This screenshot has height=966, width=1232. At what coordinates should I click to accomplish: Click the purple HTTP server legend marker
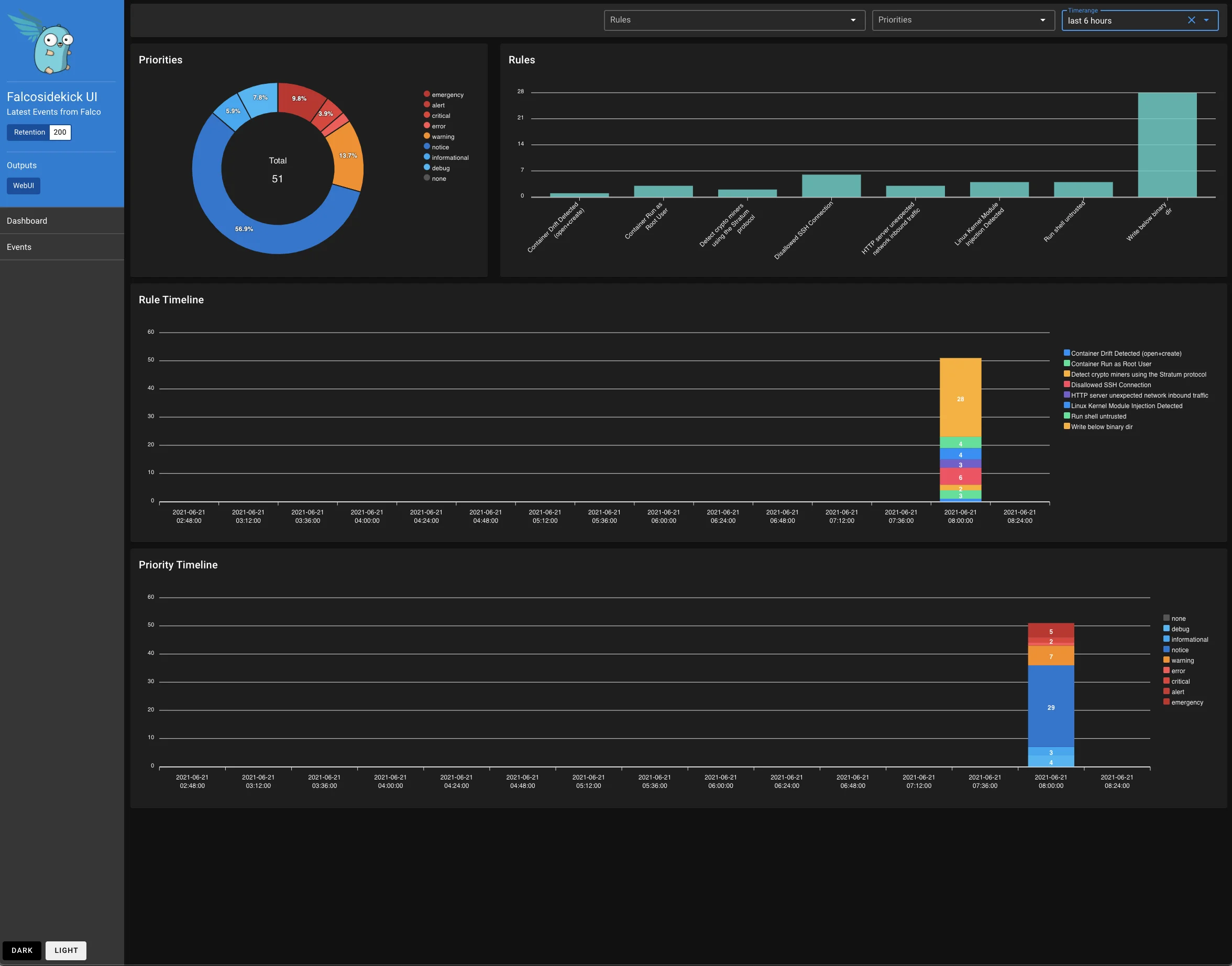click(1068, 396)
